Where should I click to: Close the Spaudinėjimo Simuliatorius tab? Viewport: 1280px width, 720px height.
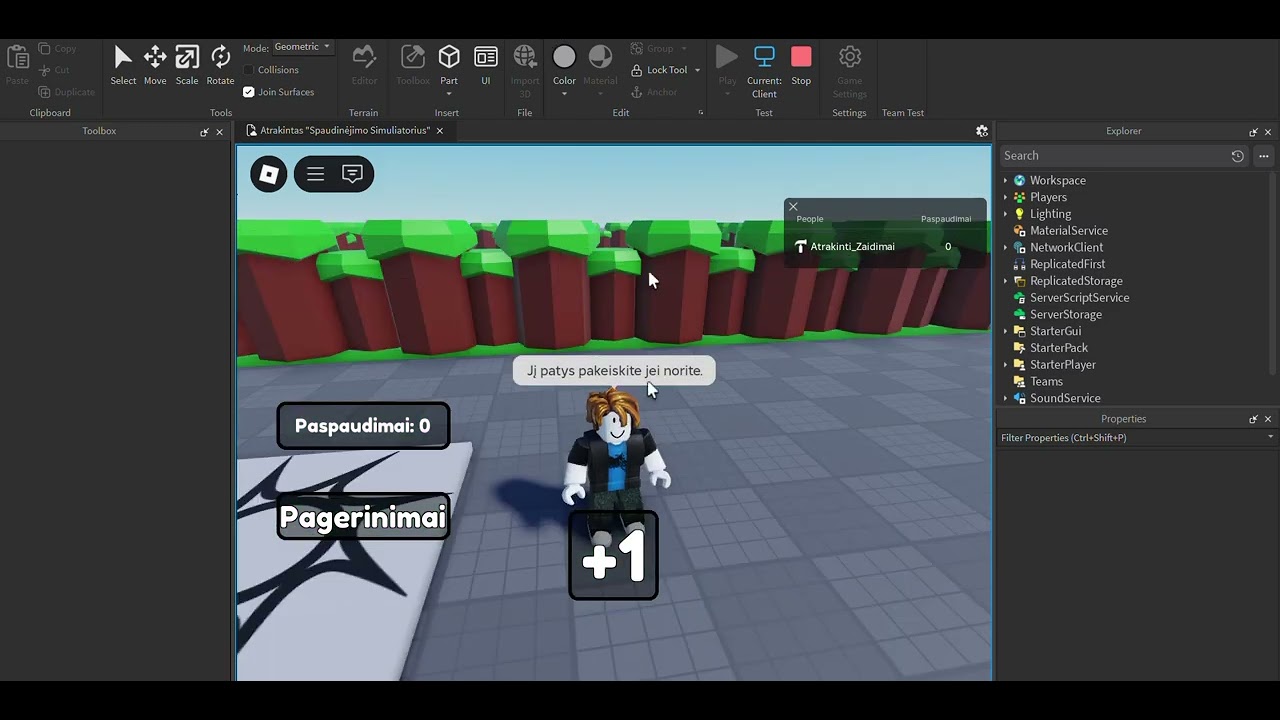point(439,131)
